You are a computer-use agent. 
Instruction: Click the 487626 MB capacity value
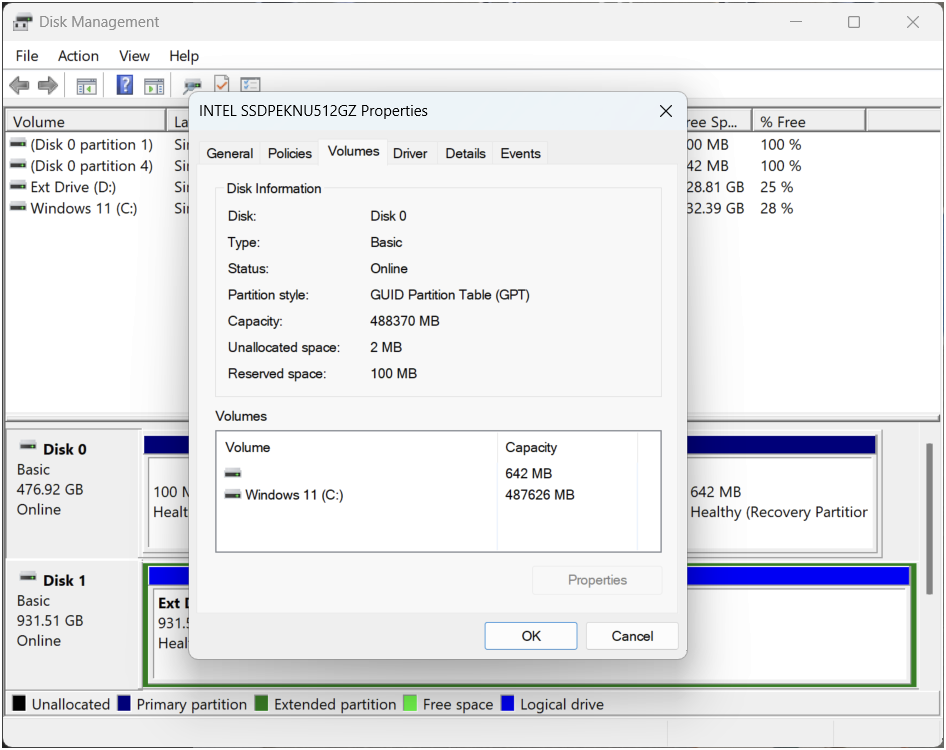(x=540, y=495)
